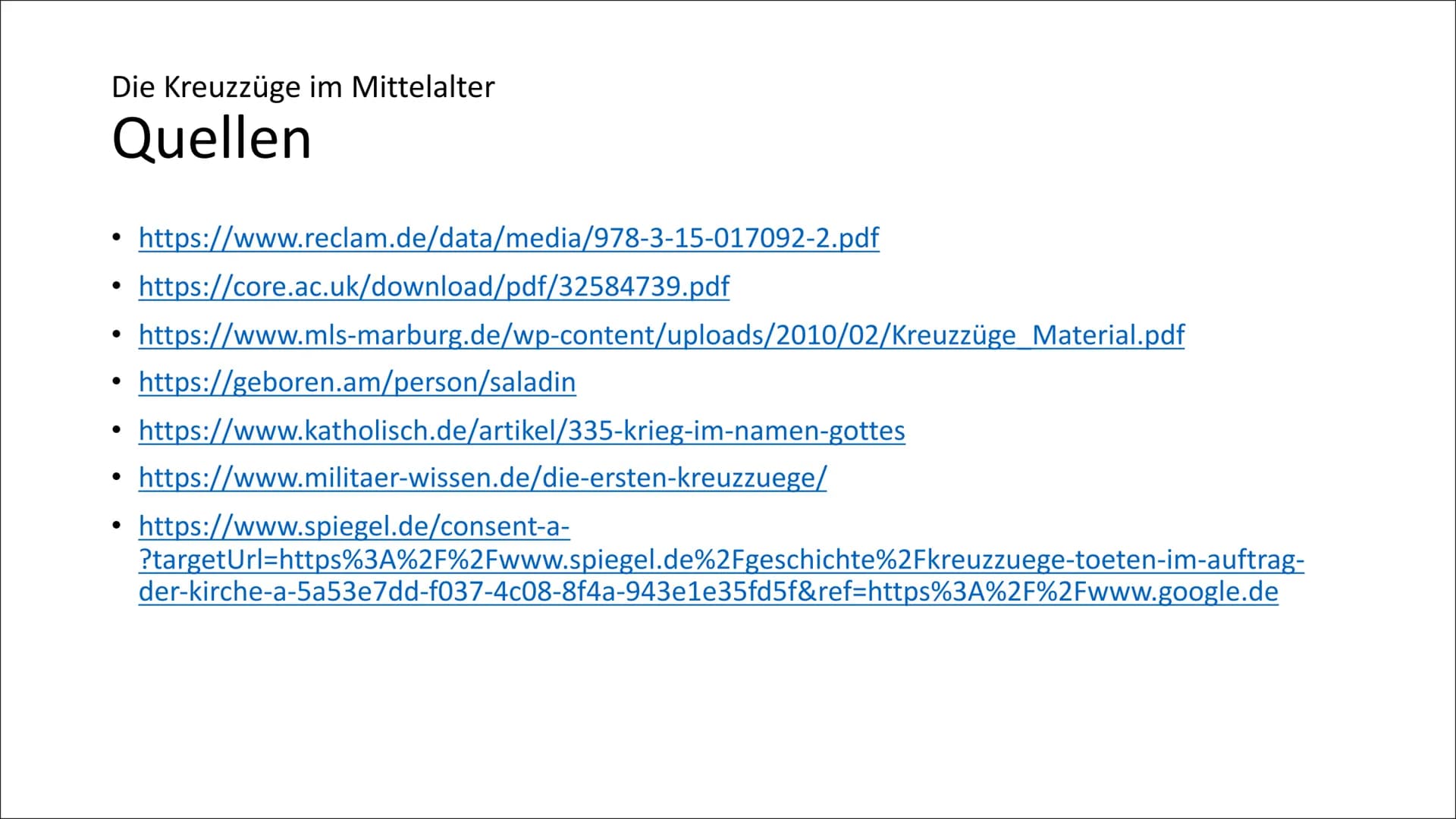This screenshot has height=819, width=1456.
Task: Open the MLS Marburg Kreuzzüge material
Action: click(661, 333)
